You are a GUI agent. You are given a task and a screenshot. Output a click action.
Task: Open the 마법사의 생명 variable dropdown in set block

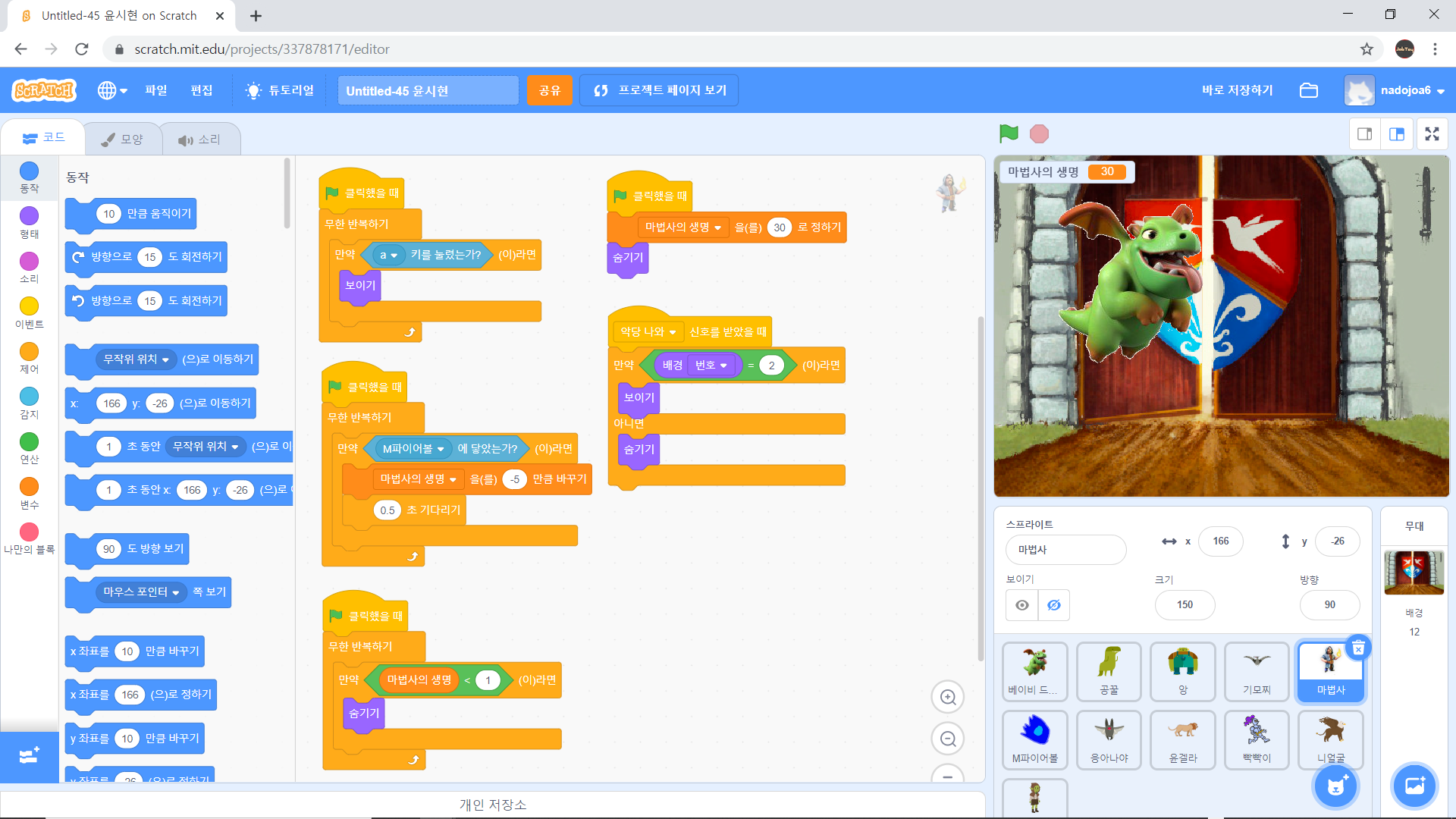coord(682,227)
